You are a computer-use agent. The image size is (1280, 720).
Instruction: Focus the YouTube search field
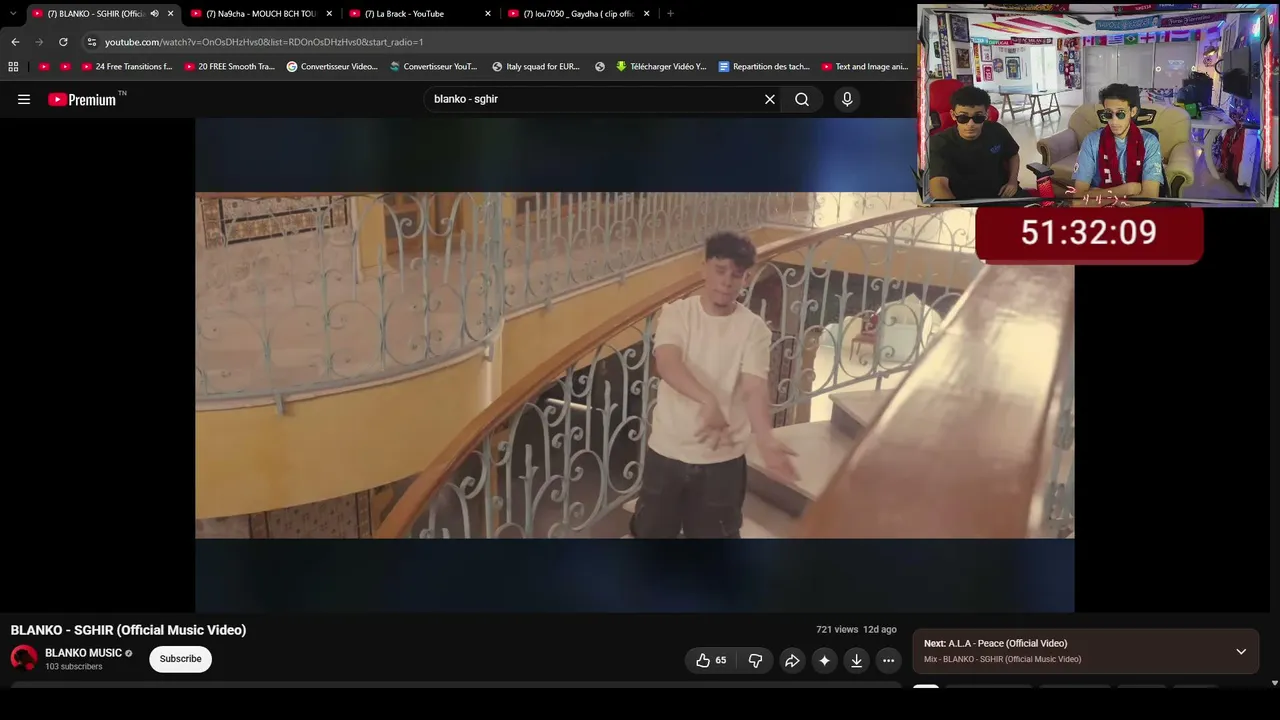click(x=595, y=99)
